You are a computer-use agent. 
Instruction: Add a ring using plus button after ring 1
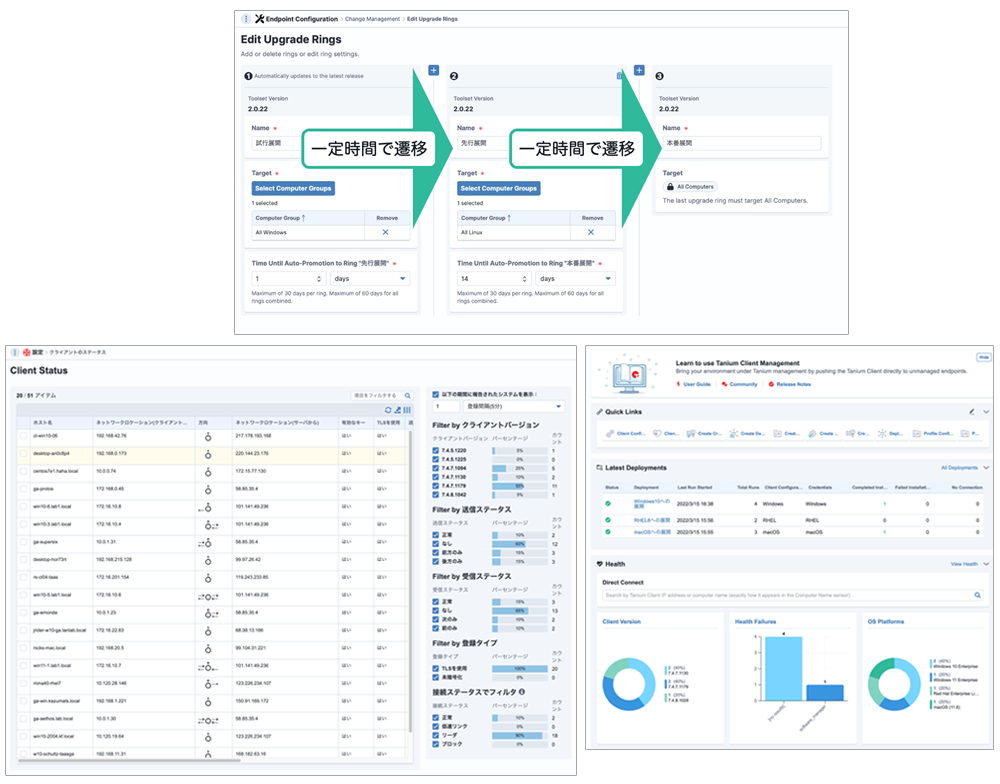point(433,70)
